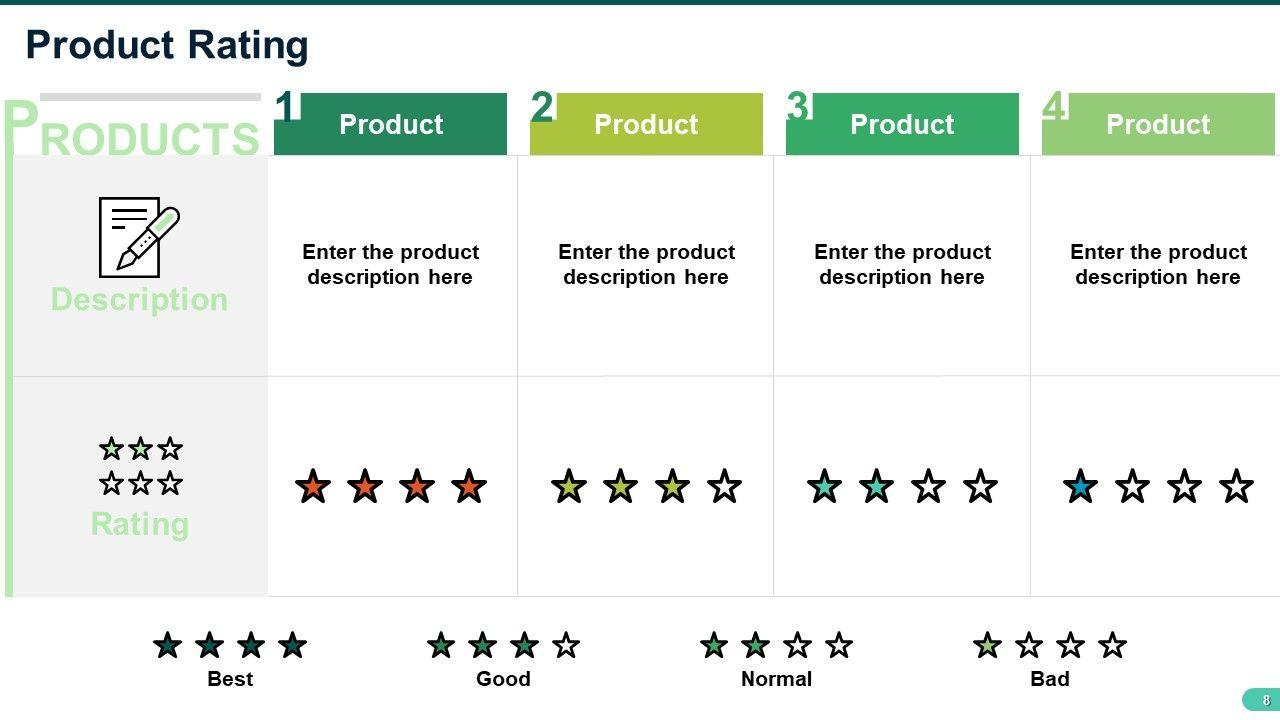Click the last empty star for Product 4

click(x=1236, y=487)
